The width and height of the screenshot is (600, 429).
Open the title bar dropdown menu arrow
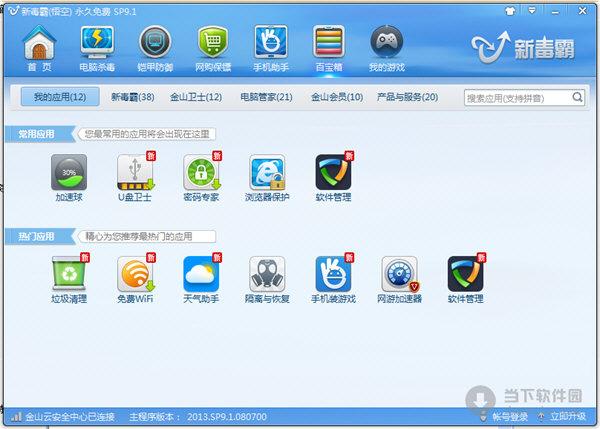coord(532,11)
